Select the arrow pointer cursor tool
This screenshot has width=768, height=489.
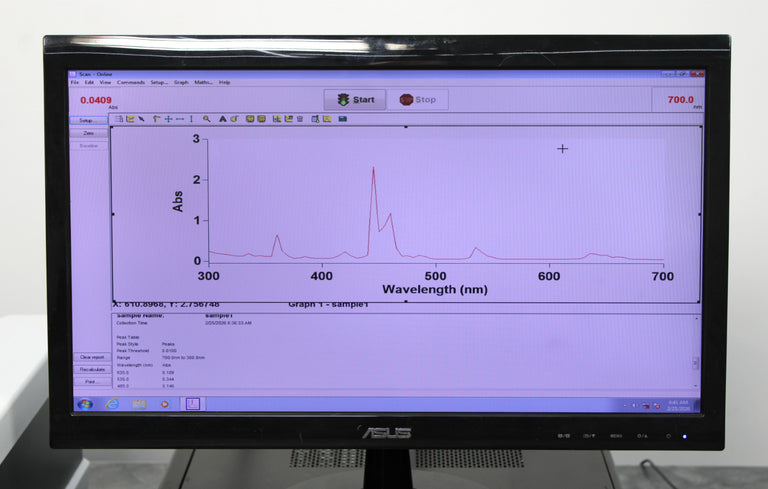click(x=142, y=119)
